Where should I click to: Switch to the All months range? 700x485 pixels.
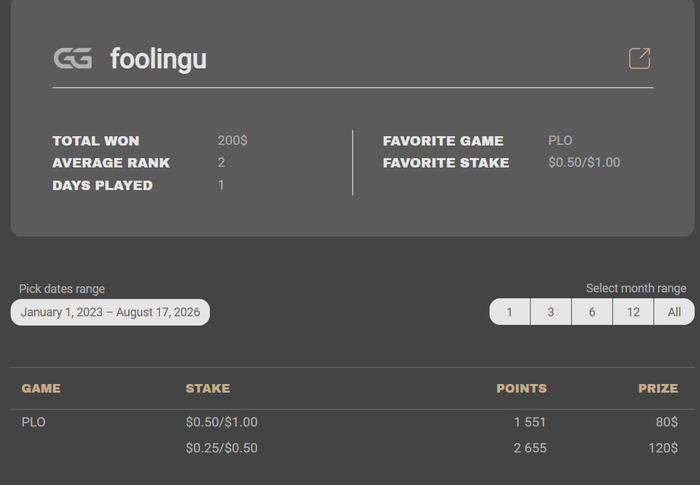674,312
